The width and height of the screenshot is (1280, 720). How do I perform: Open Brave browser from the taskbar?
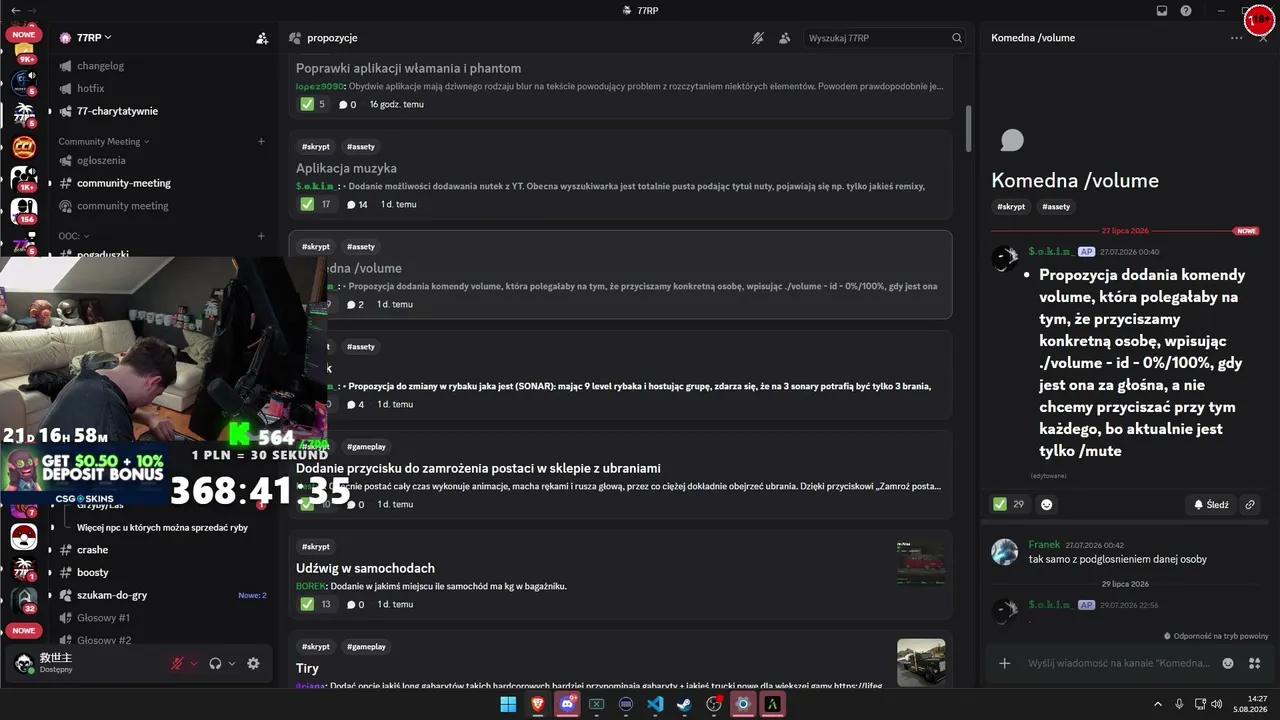538,704
